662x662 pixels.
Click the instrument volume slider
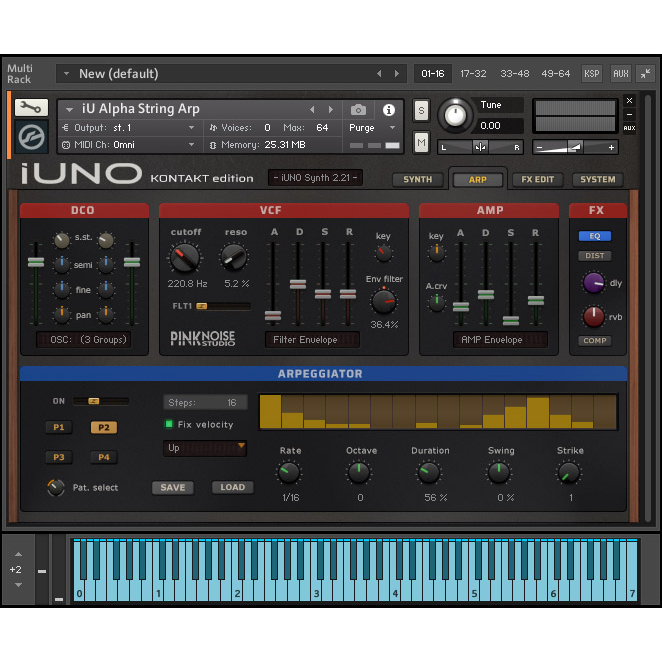[575, 147]
